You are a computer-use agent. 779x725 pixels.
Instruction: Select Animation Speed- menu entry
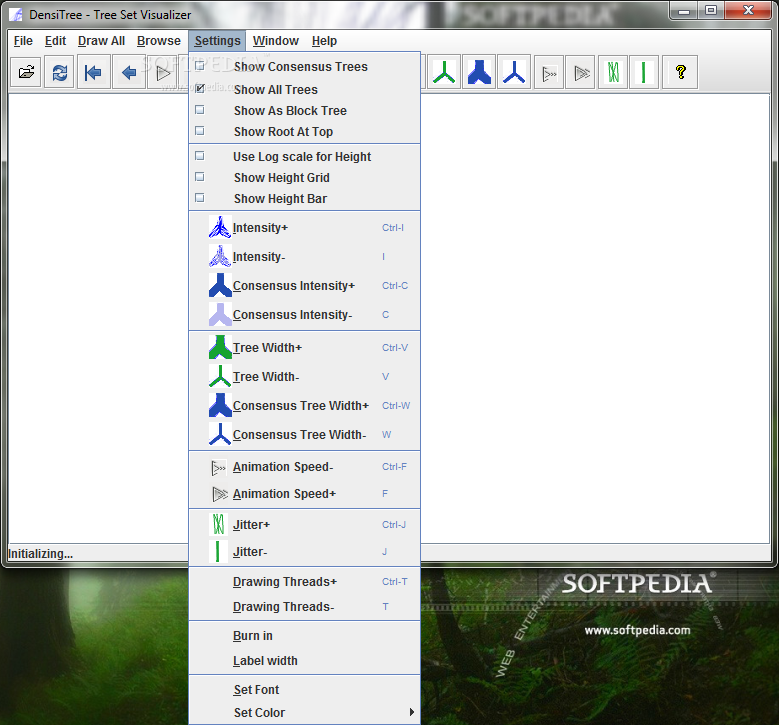click(305, 467)
